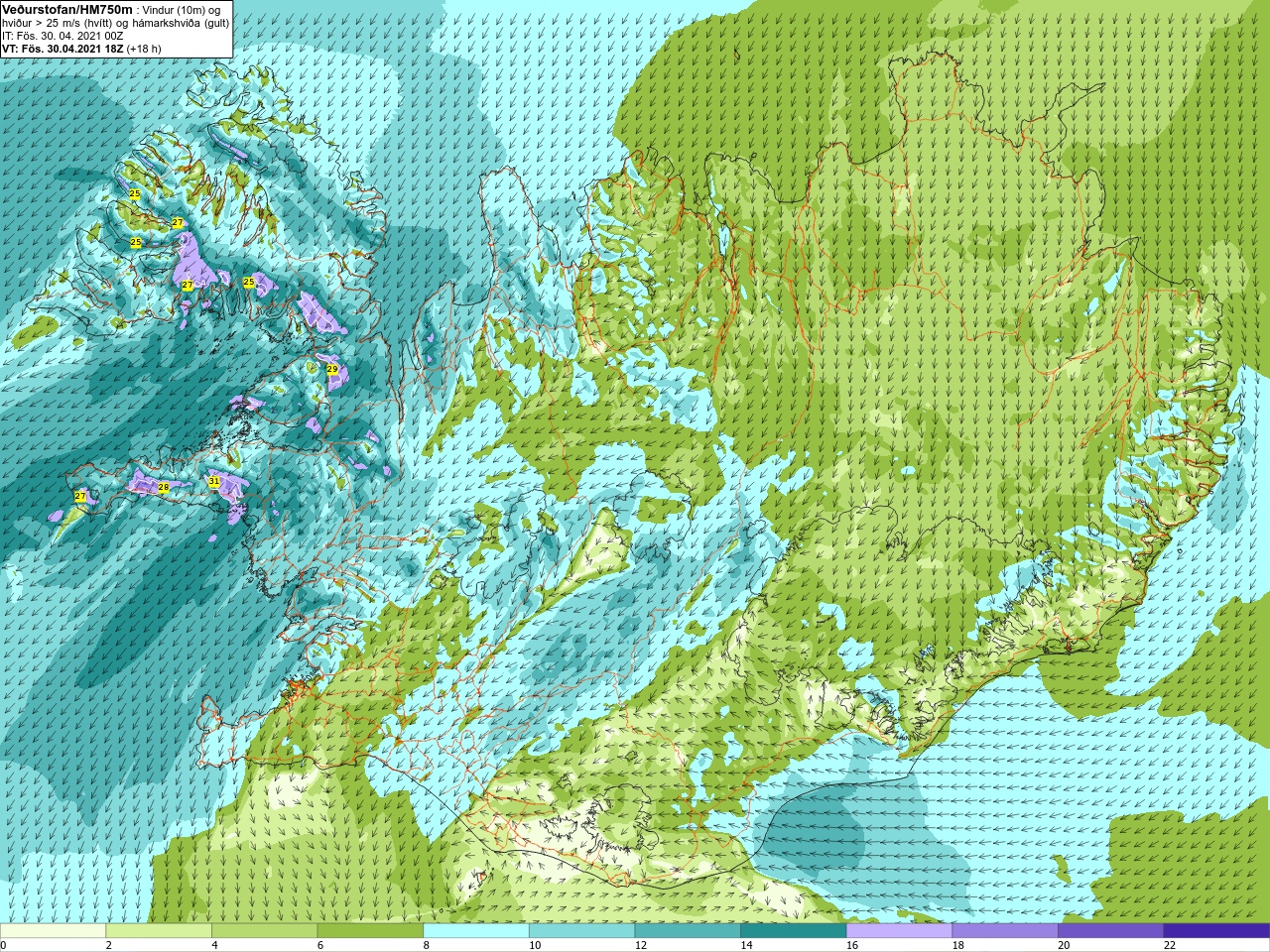This screenshot has width=1270, height=952.
Task: Click the 14–16 m/s dark teal legend swatch
Action: coord(794,931)
